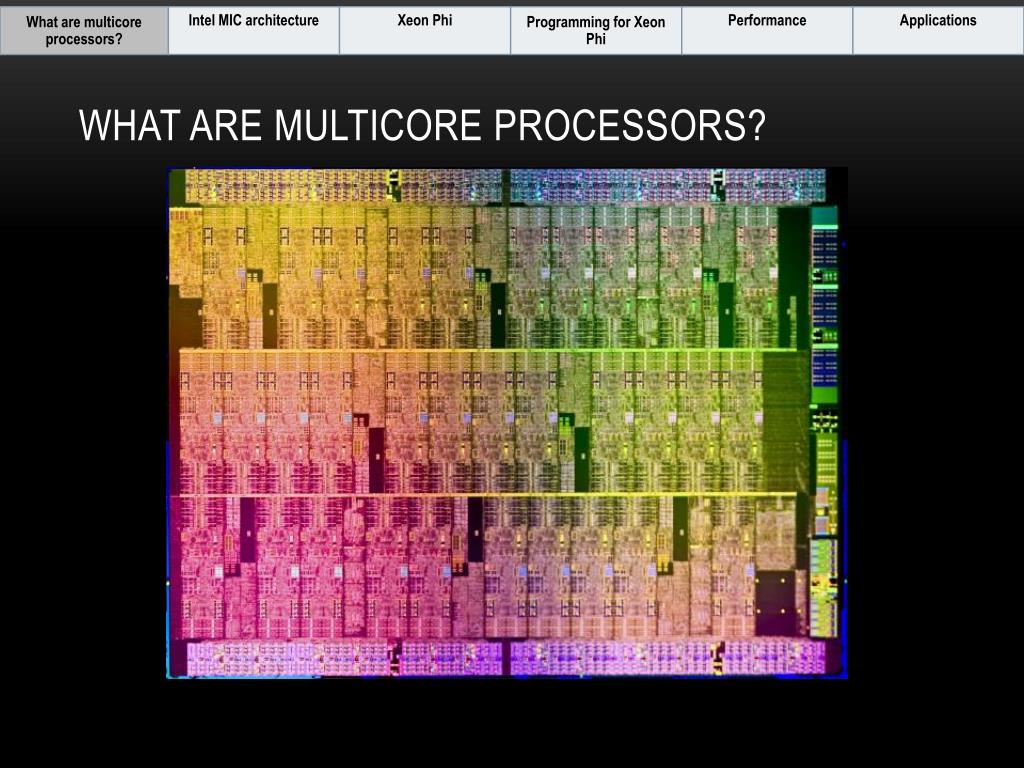
Task: Jump to the Applications tab
Action: (x=938, y=31)
